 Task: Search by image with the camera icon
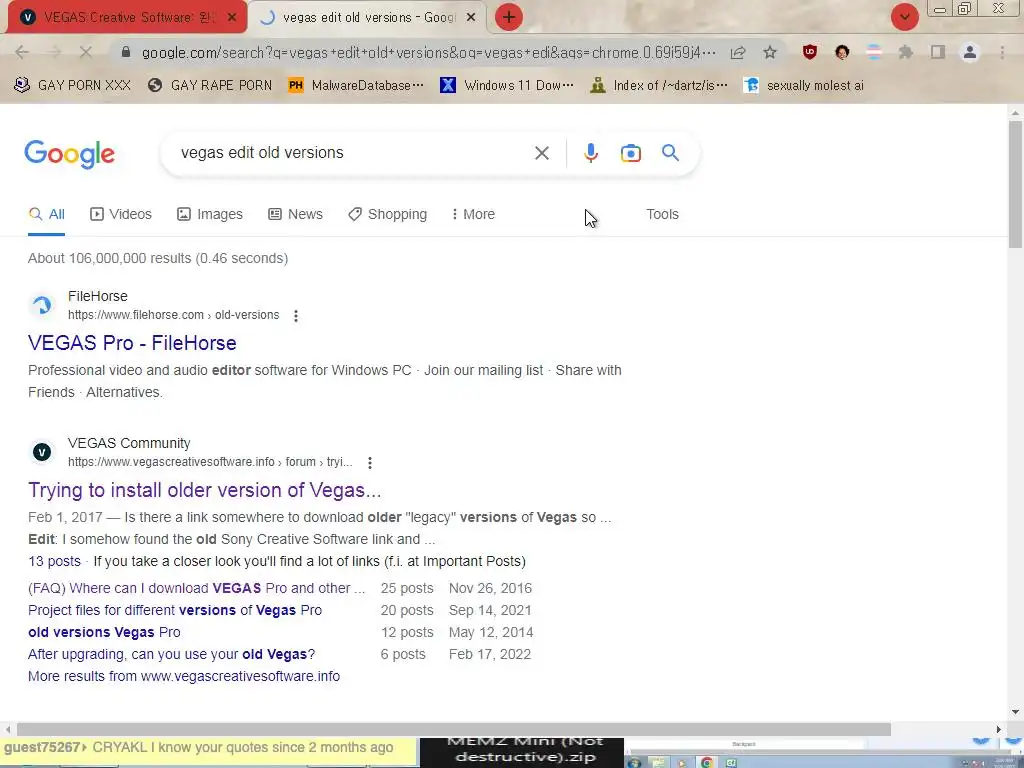point(630,153)
